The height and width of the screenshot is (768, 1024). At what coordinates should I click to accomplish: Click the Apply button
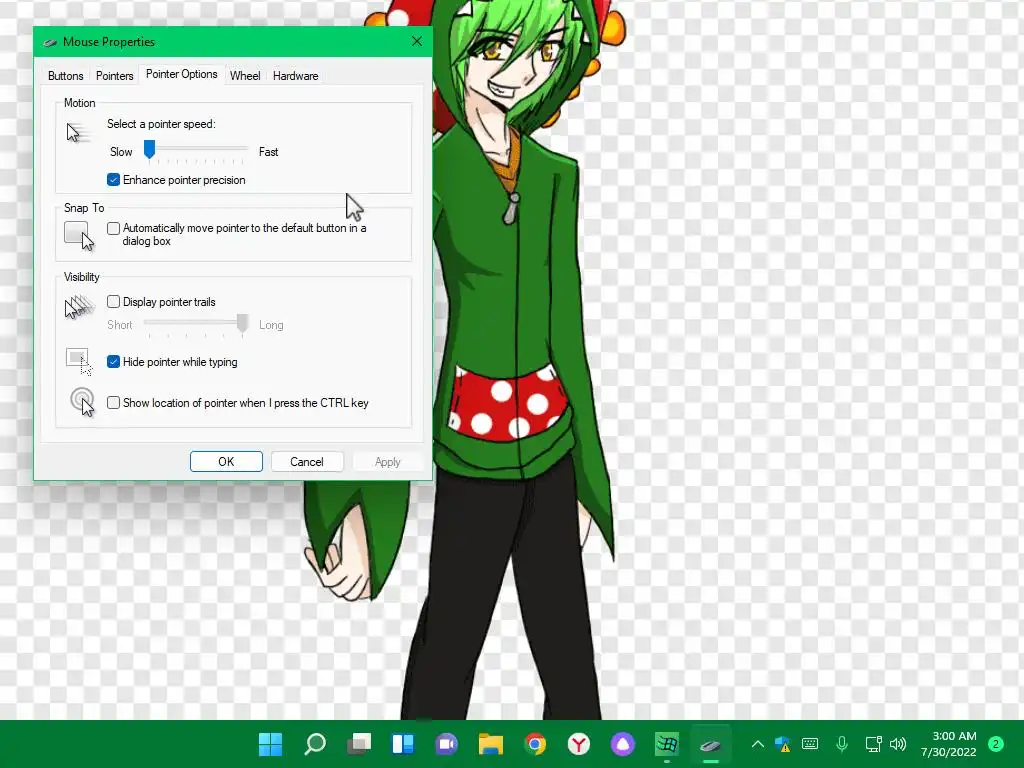coord(387,462)
